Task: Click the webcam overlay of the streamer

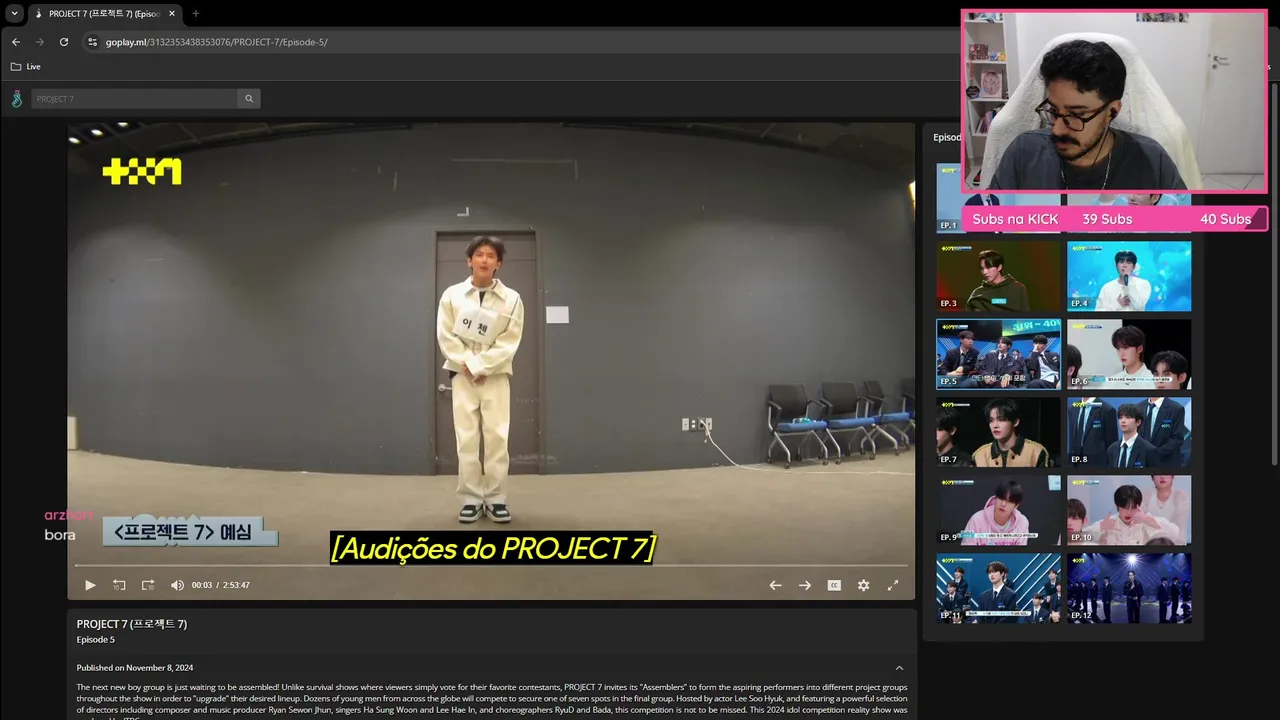Action: 1115,101
